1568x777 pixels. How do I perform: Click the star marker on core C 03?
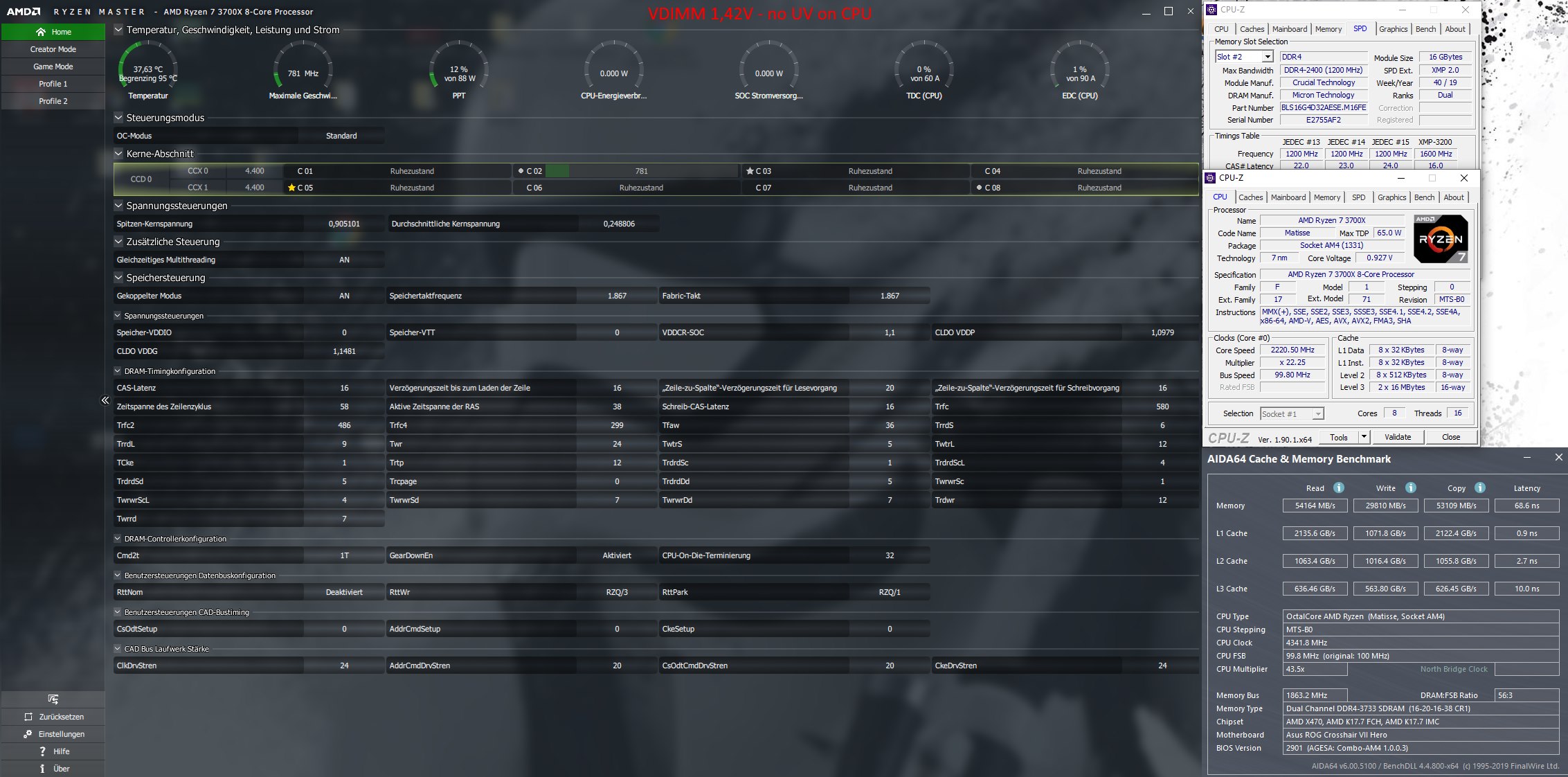[x=749, y=171]
